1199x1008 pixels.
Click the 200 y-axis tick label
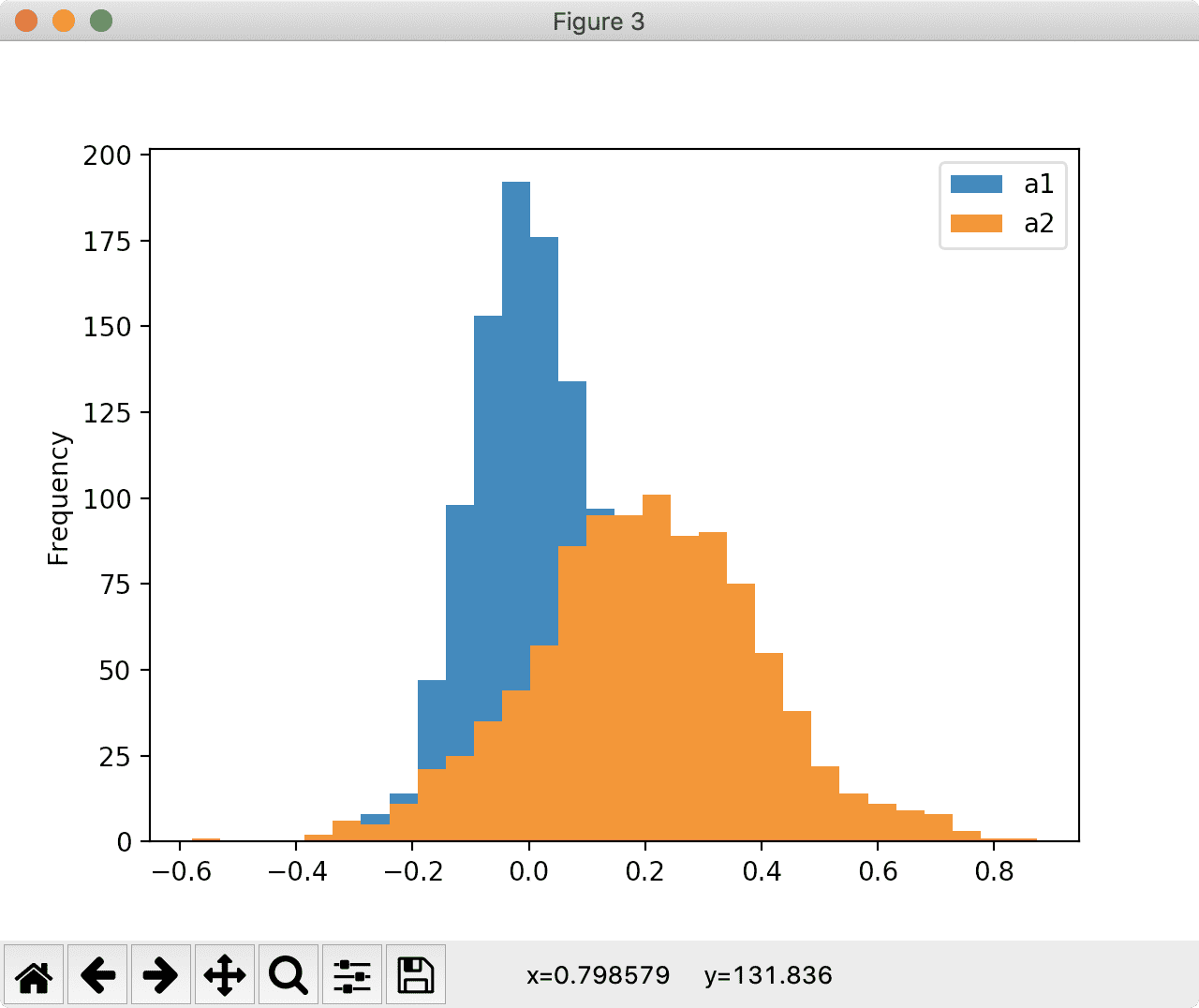tap(107, 156)
